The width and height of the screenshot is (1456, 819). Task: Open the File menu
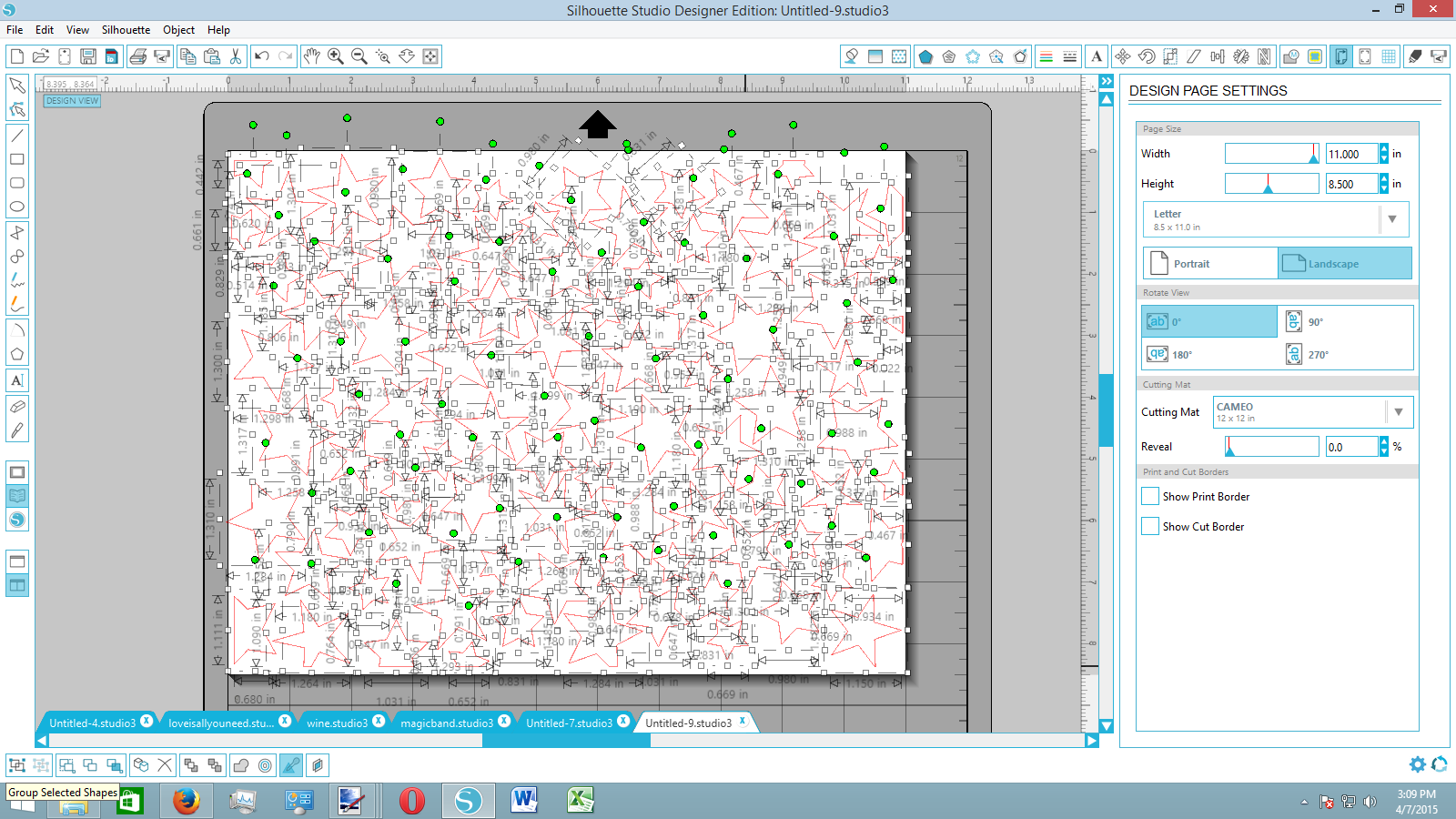click(x=15, y=30)
